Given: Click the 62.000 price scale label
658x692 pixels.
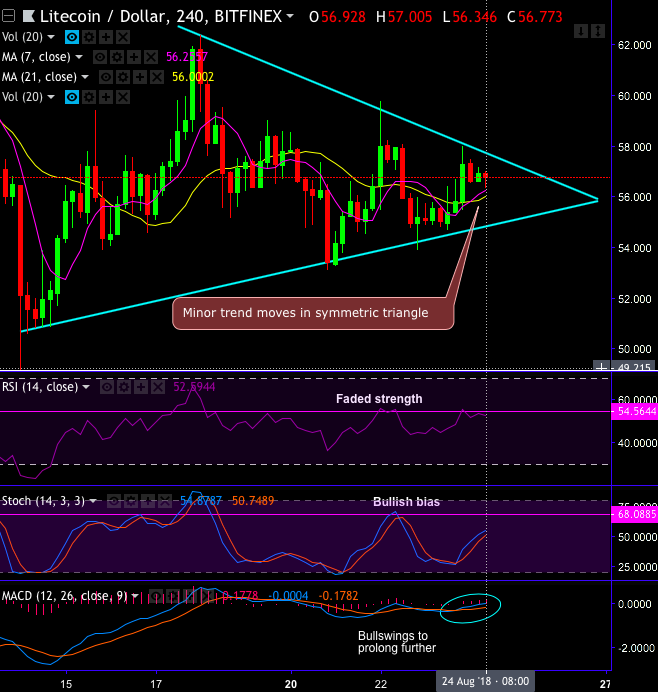Looking at the screenshot, I should tap(634, 45).
